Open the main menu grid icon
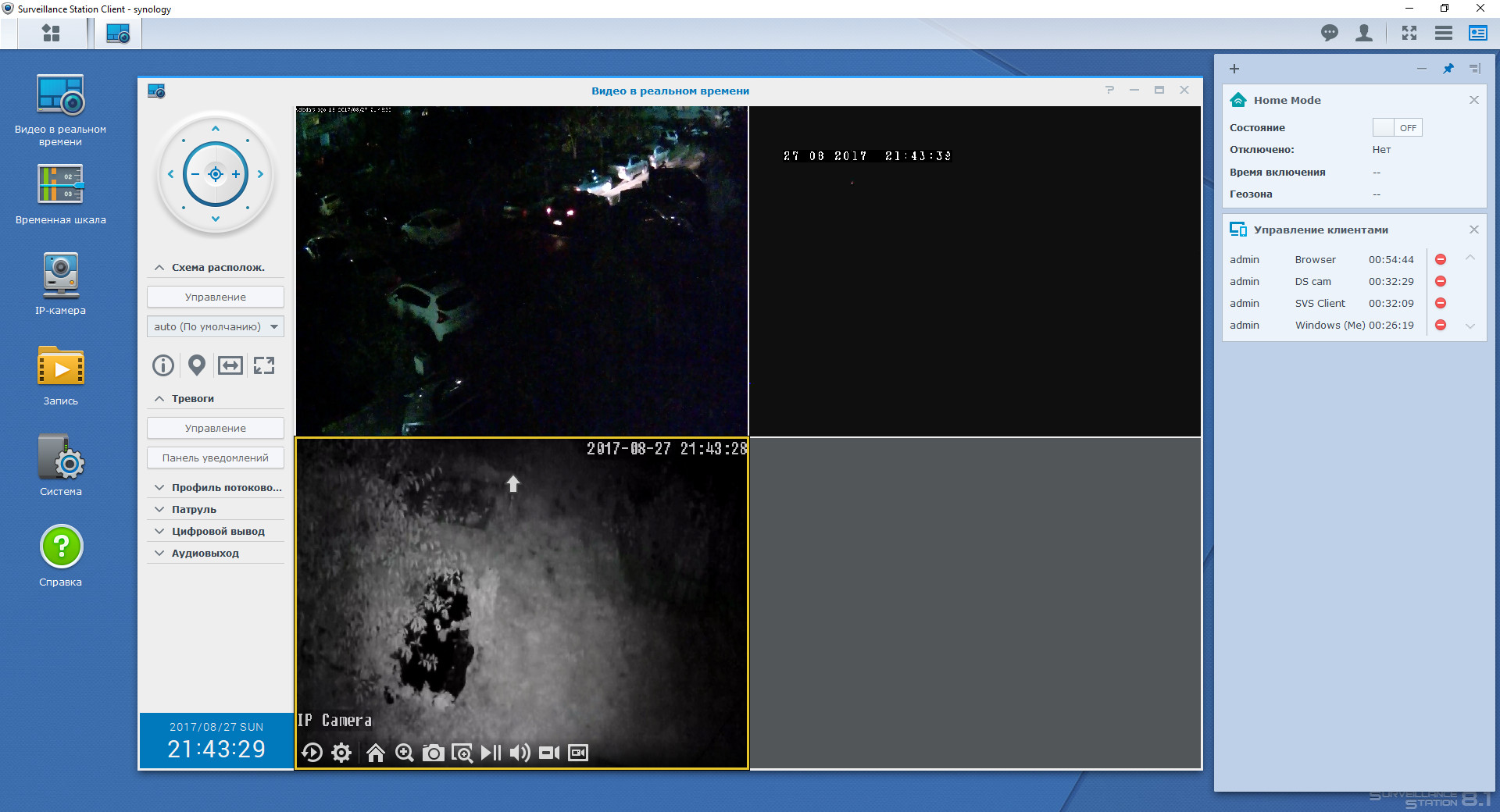This screenshot has width=1500, height=812. (x=52, y=33)
